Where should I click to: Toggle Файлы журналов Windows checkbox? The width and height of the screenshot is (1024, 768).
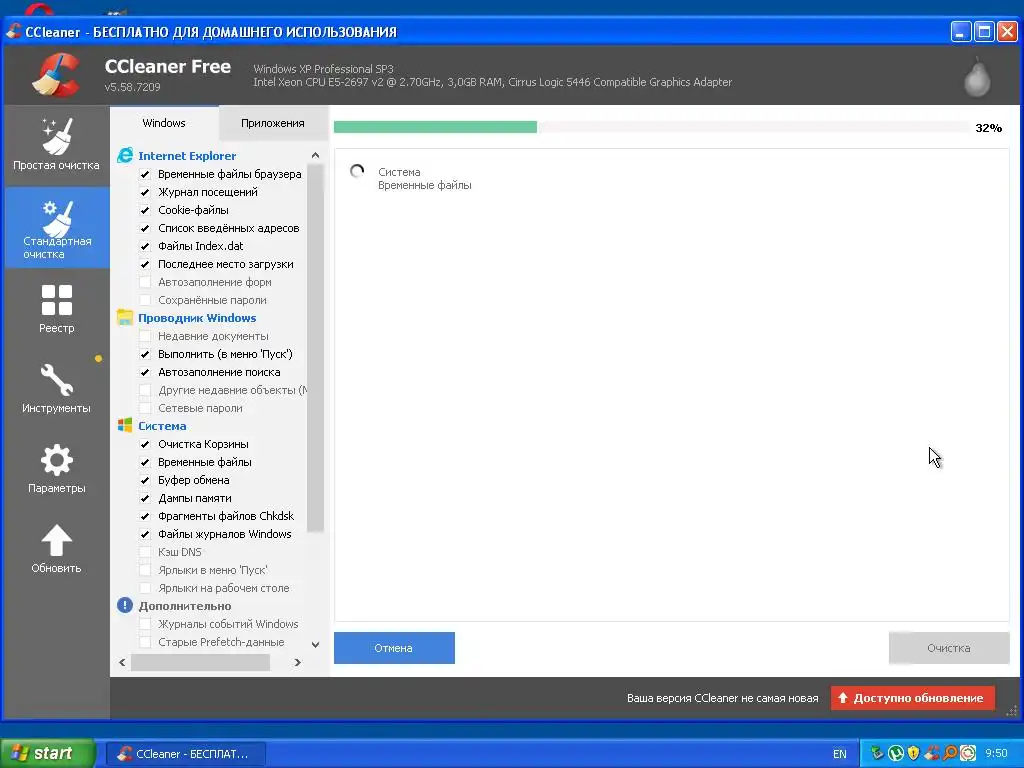145,534
